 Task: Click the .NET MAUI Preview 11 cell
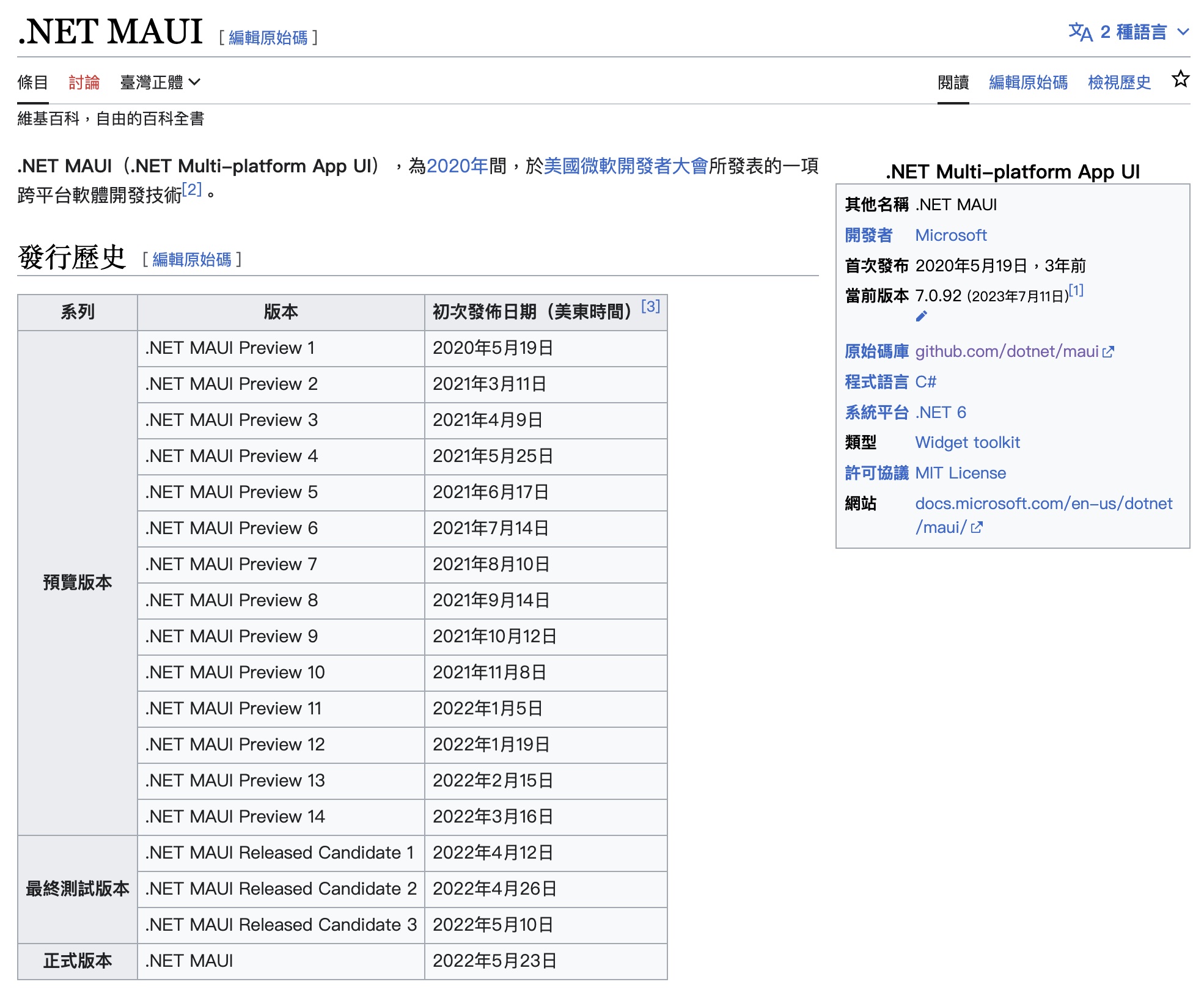(281, 709)
